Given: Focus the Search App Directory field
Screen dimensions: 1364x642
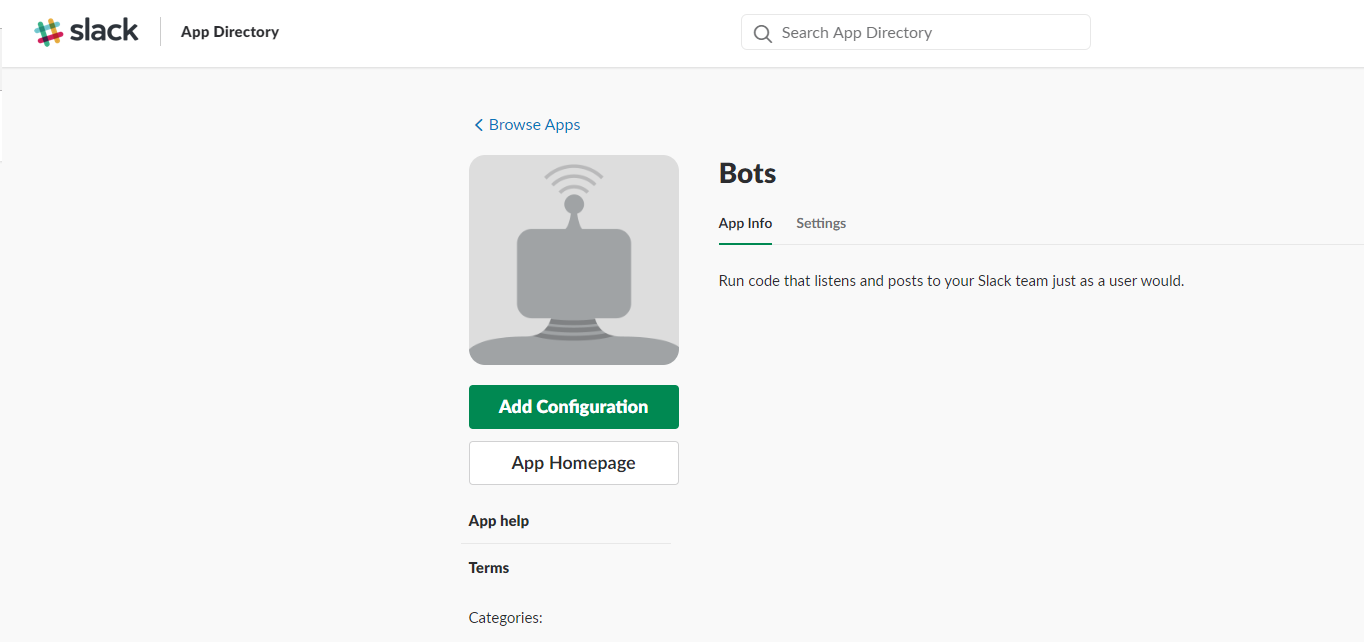Looking at the screenshot, I should (916, 32).
